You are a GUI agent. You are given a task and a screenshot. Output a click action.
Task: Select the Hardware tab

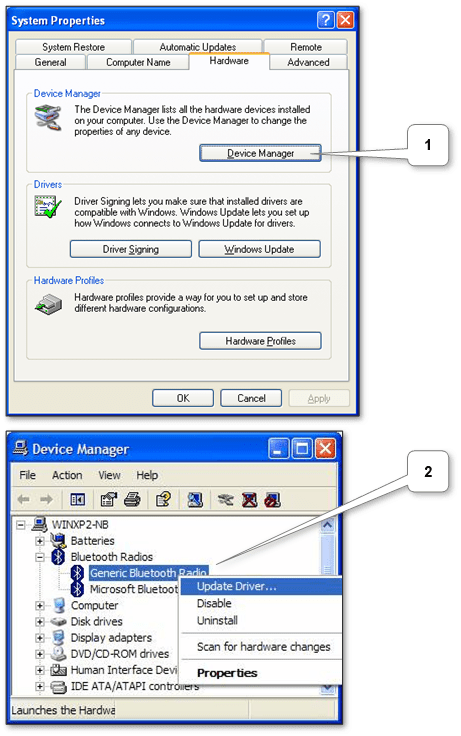pos(229,61)
